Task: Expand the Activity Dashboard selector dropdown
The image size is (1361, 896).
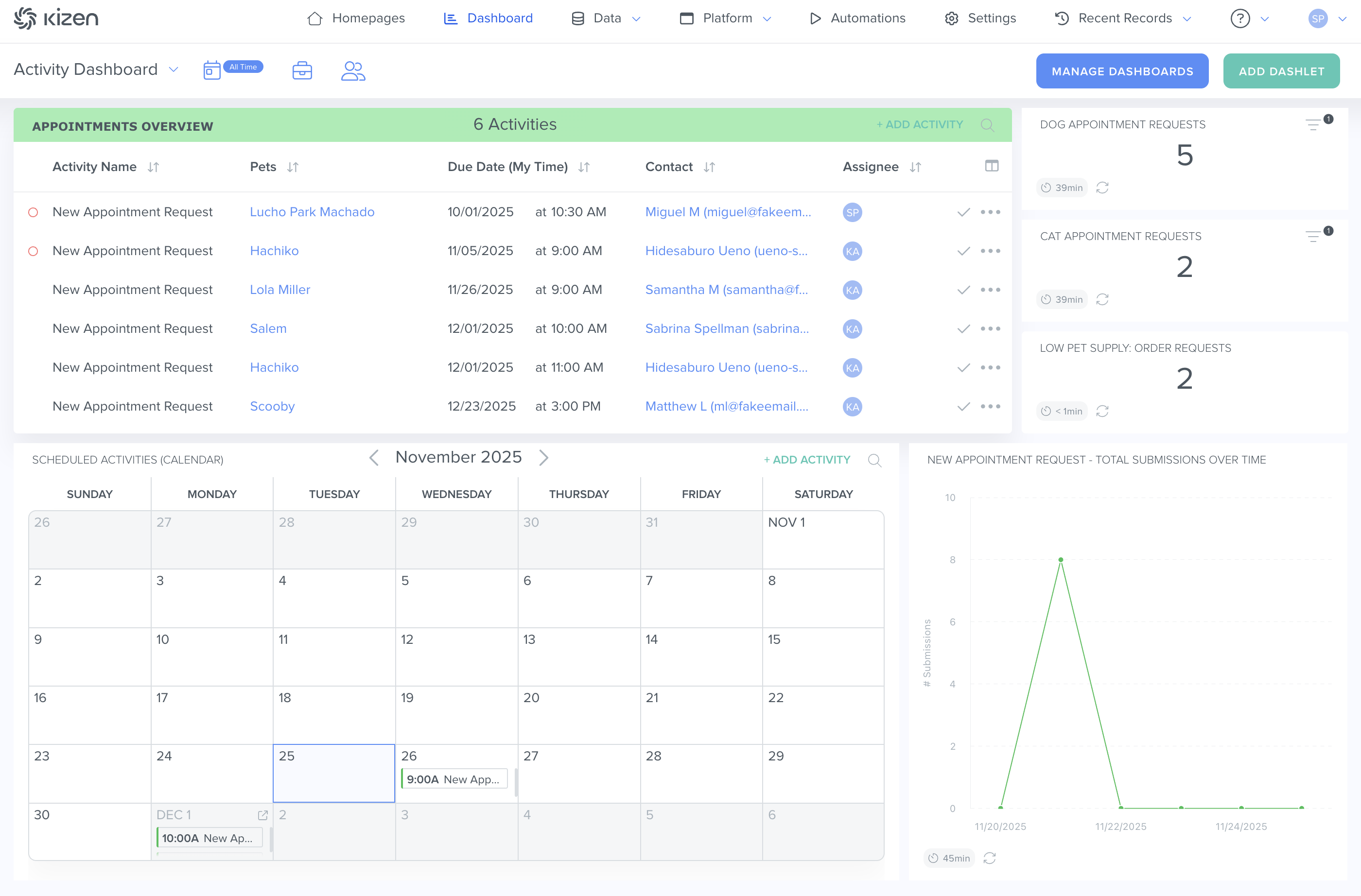Action: [x=174, y=70]
